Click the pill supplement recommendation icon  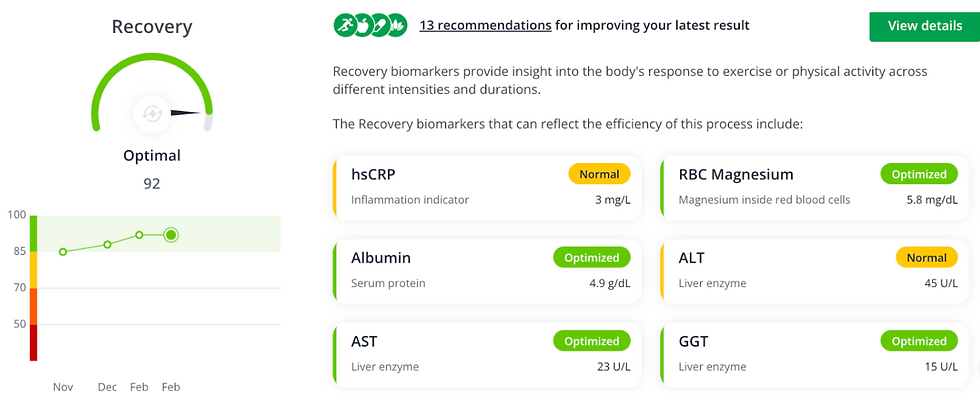379,26
